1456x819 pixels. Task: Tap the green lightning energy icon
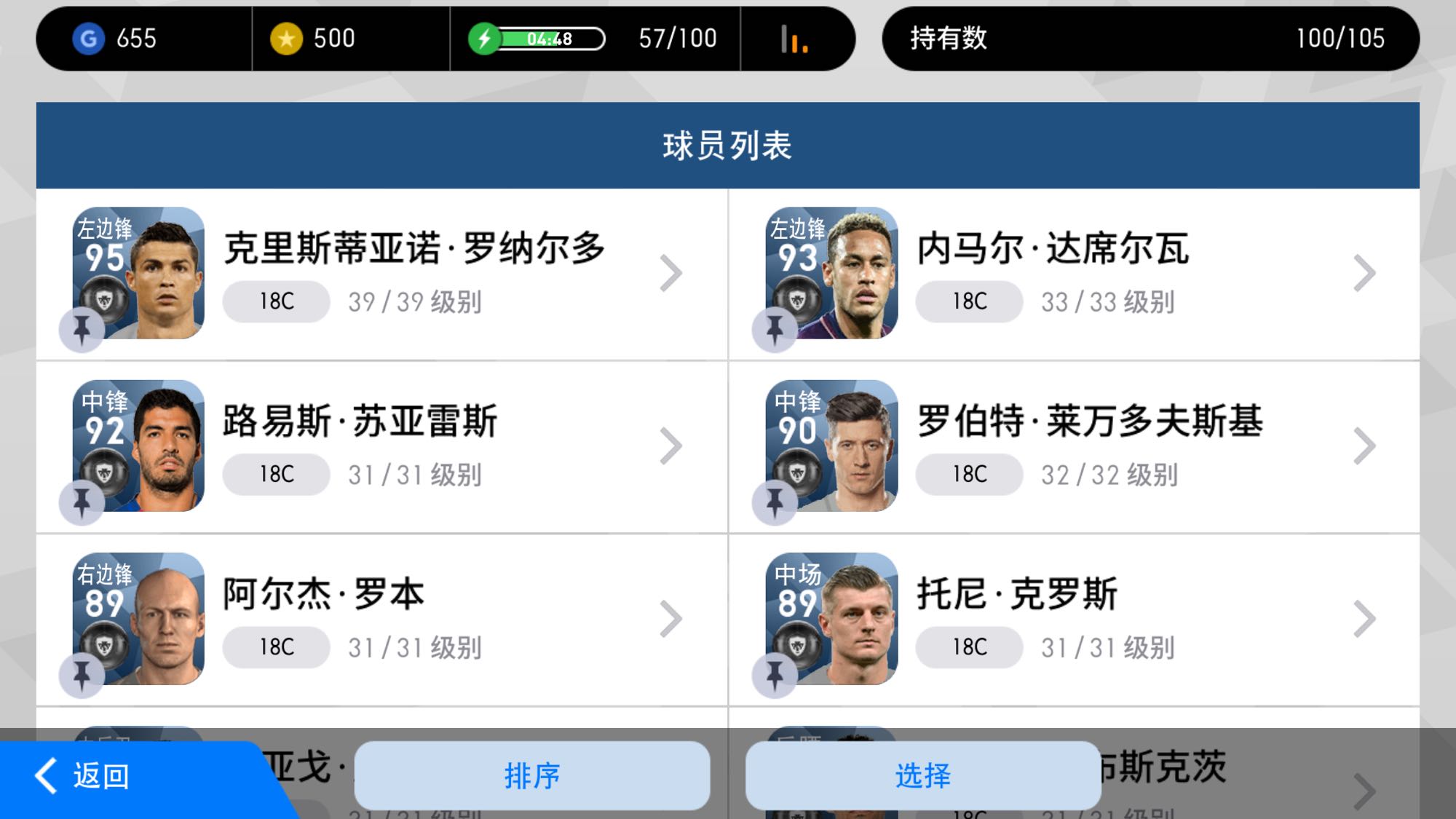[x=484, y=39]
